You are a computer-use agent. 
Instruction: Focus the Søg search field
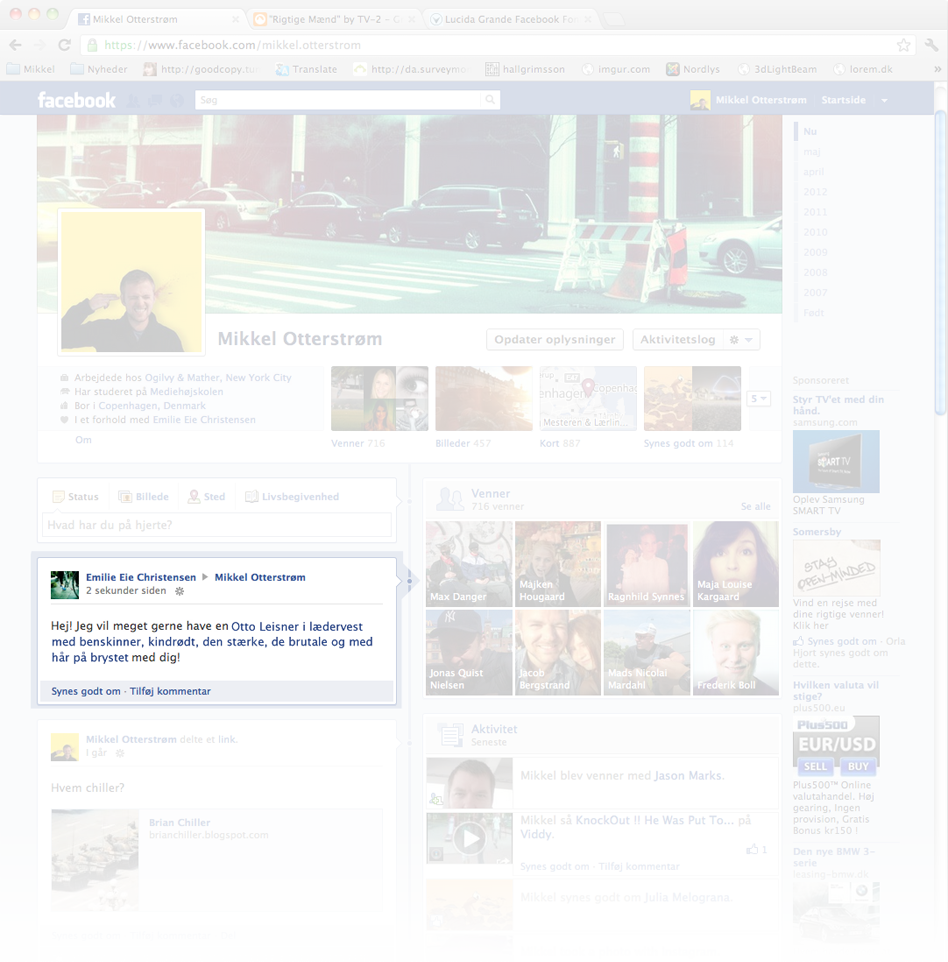point(339,100)
